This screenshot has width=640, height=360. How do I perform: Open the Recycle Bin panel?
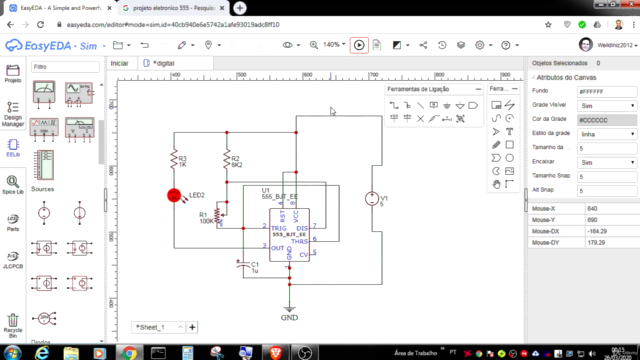(13, 326)
